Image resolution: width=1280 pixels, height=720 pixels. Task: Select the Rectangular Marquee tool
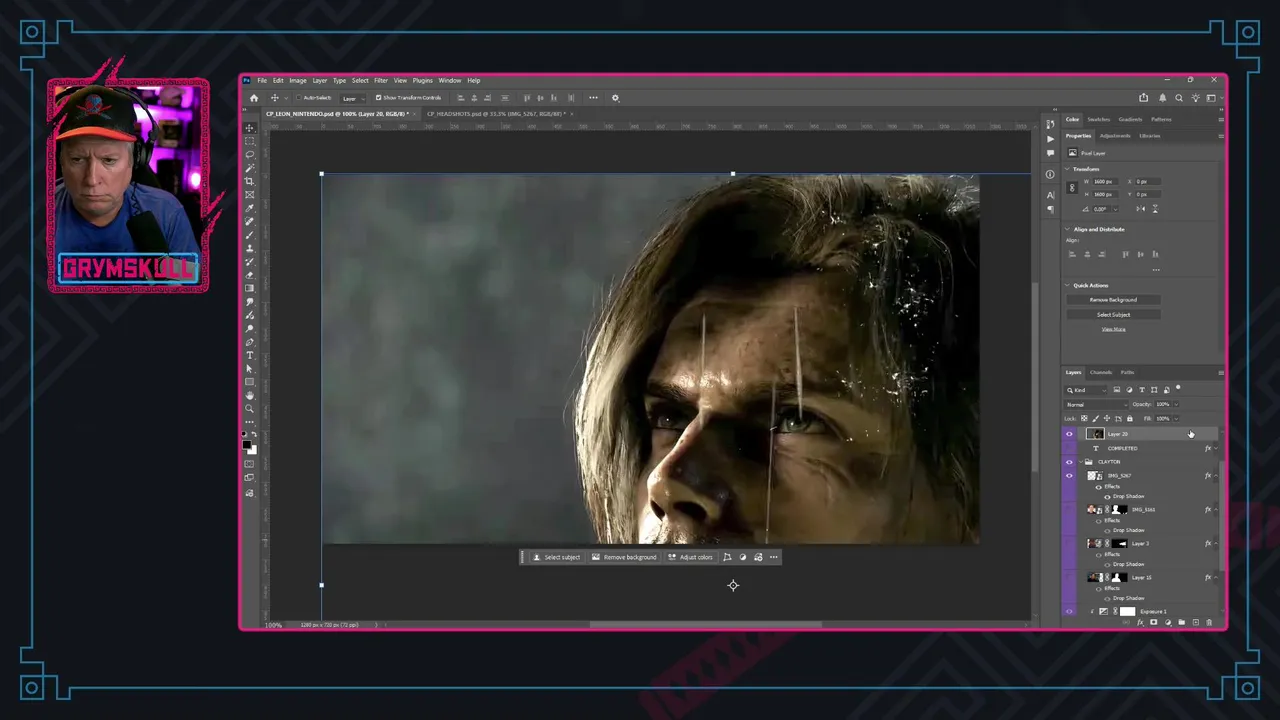250,141
